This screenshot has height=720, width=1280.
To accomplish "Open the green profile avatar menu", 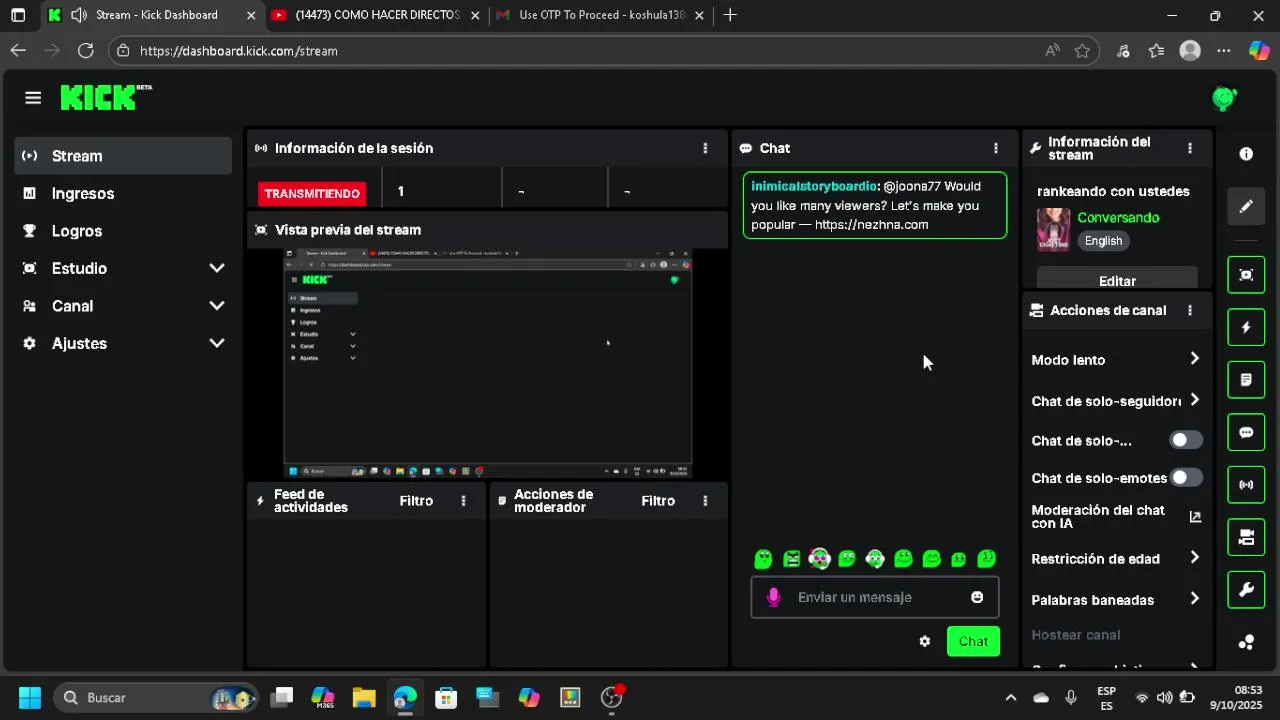I will pos(1224,98).
